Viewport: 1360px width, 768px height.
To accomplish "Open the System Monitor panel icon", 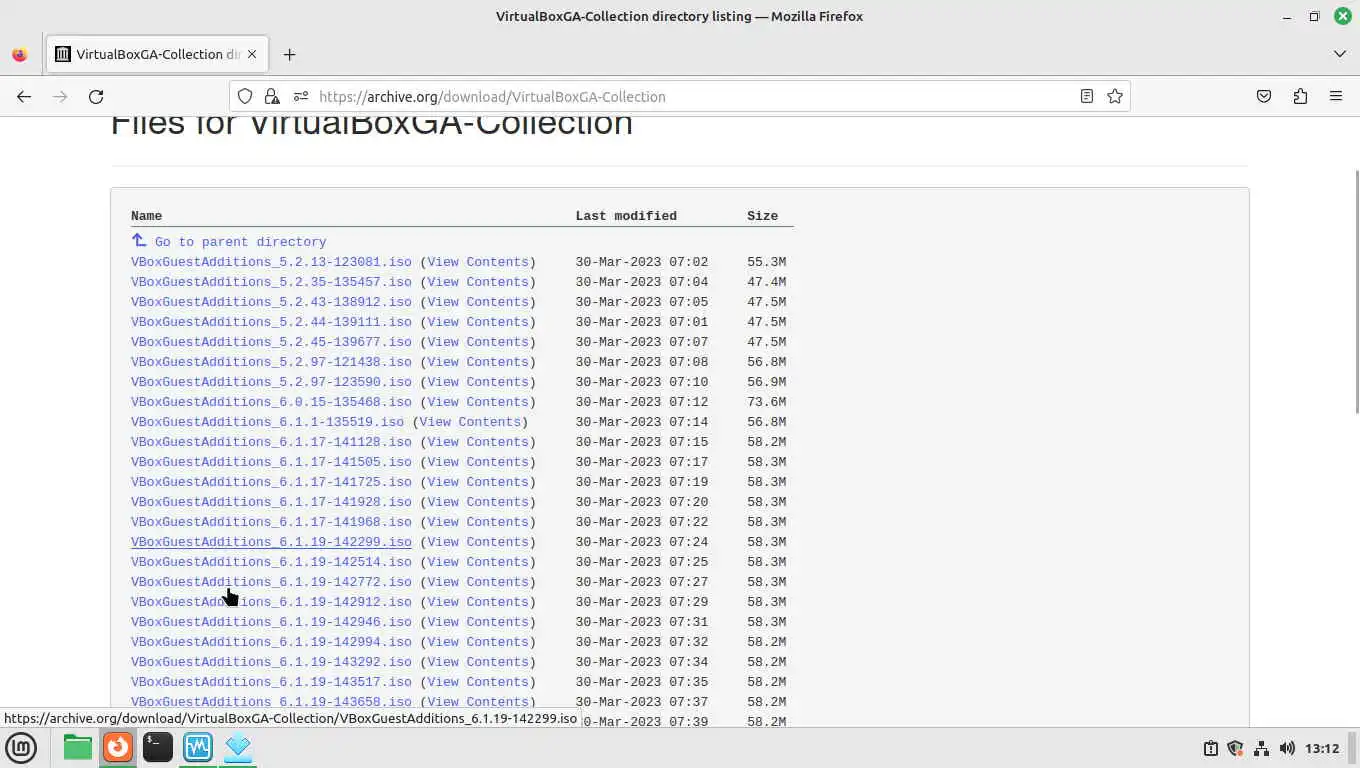I will point(198,747).
